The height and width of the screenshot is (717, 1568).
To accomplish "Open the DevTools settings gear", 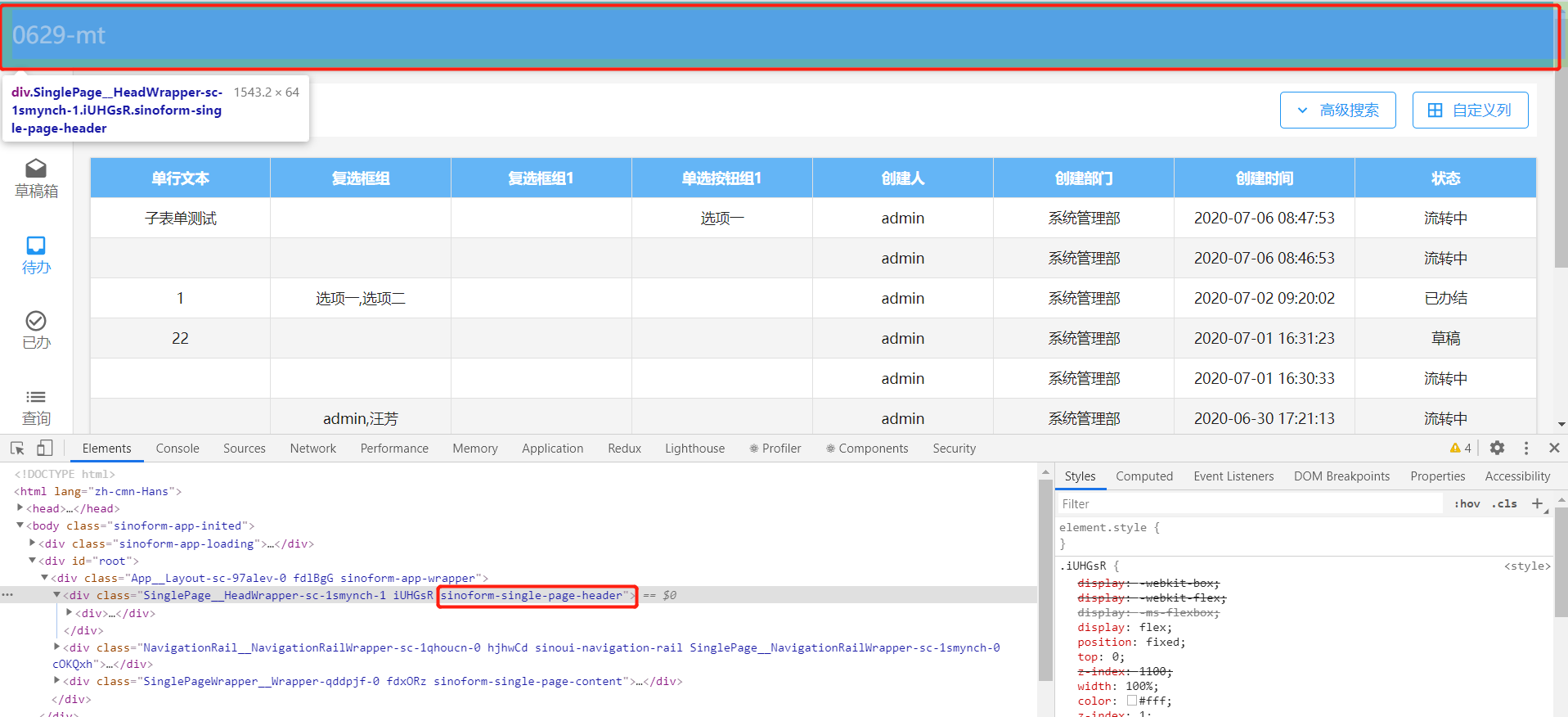I will pos(1497,448).
